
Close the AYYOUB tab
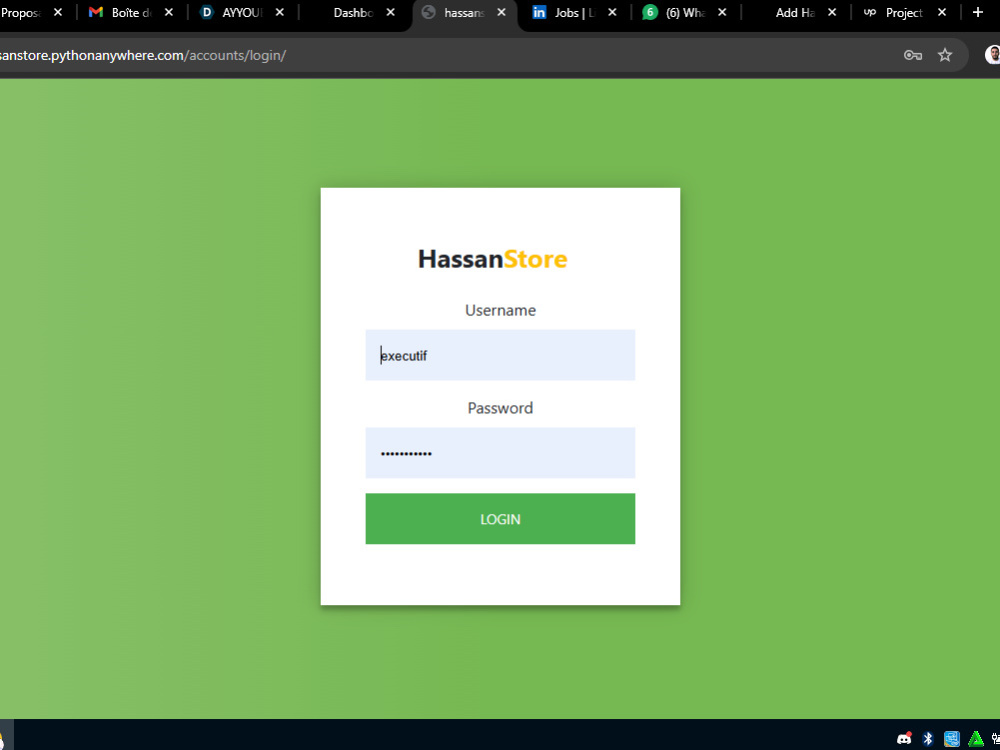coord(279,12)
